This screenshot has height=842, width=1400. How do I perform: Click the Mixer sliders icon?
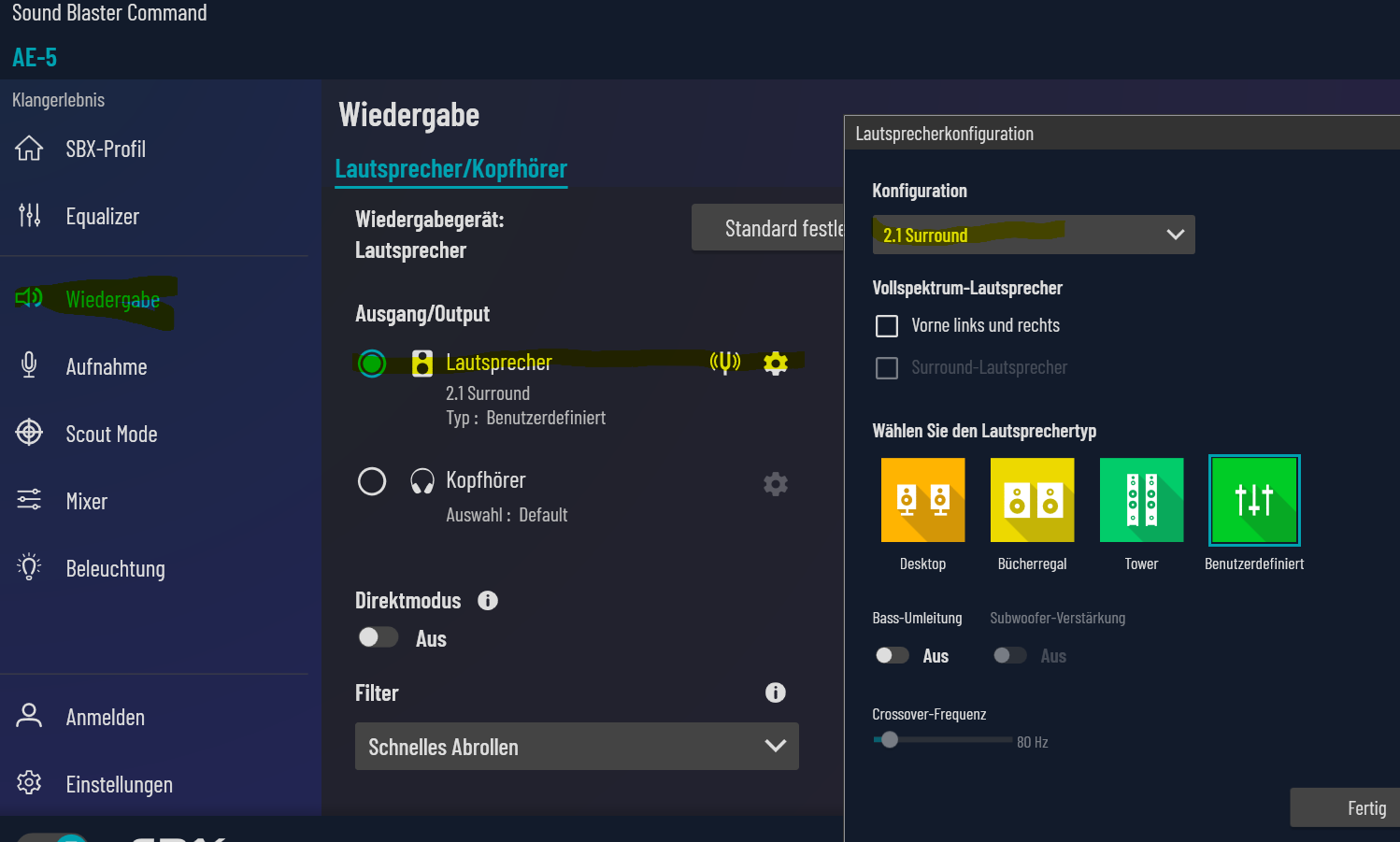point(29,500)
